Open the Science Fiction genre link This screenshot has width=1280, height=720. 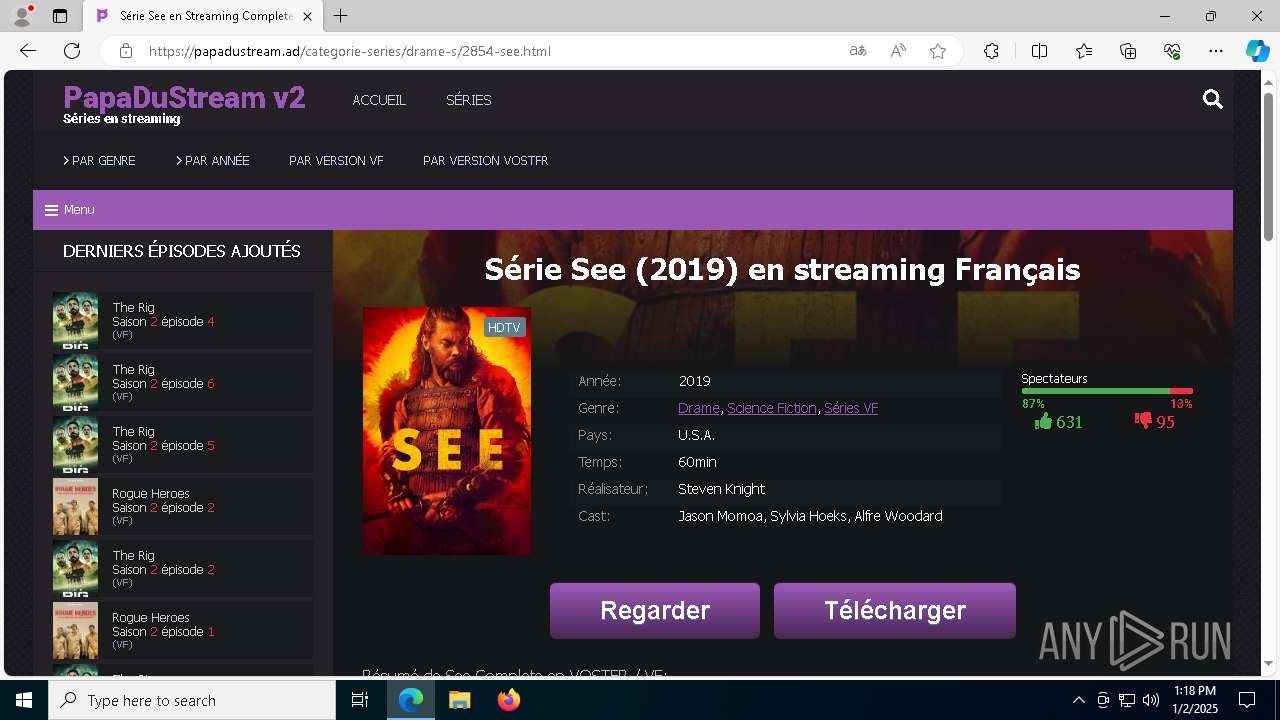click(x=771, y=408)
